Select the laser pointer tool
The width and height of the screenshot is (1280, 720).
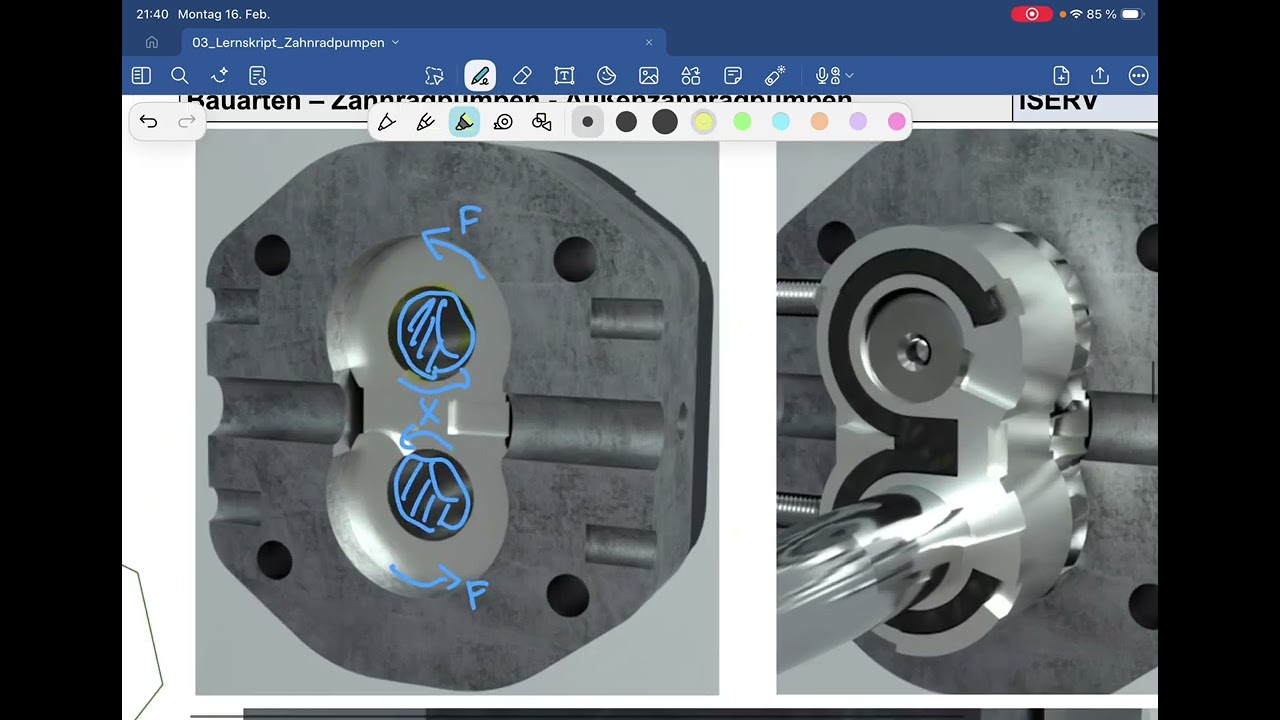click(x=775, y=76)
